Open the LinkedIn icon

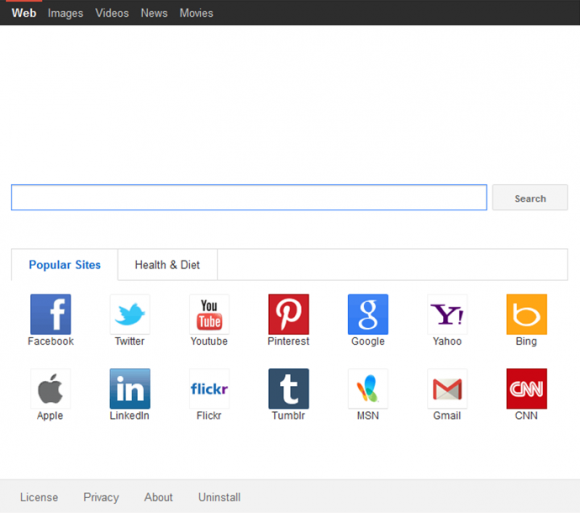pyautogui.click(x=130, y=389)
